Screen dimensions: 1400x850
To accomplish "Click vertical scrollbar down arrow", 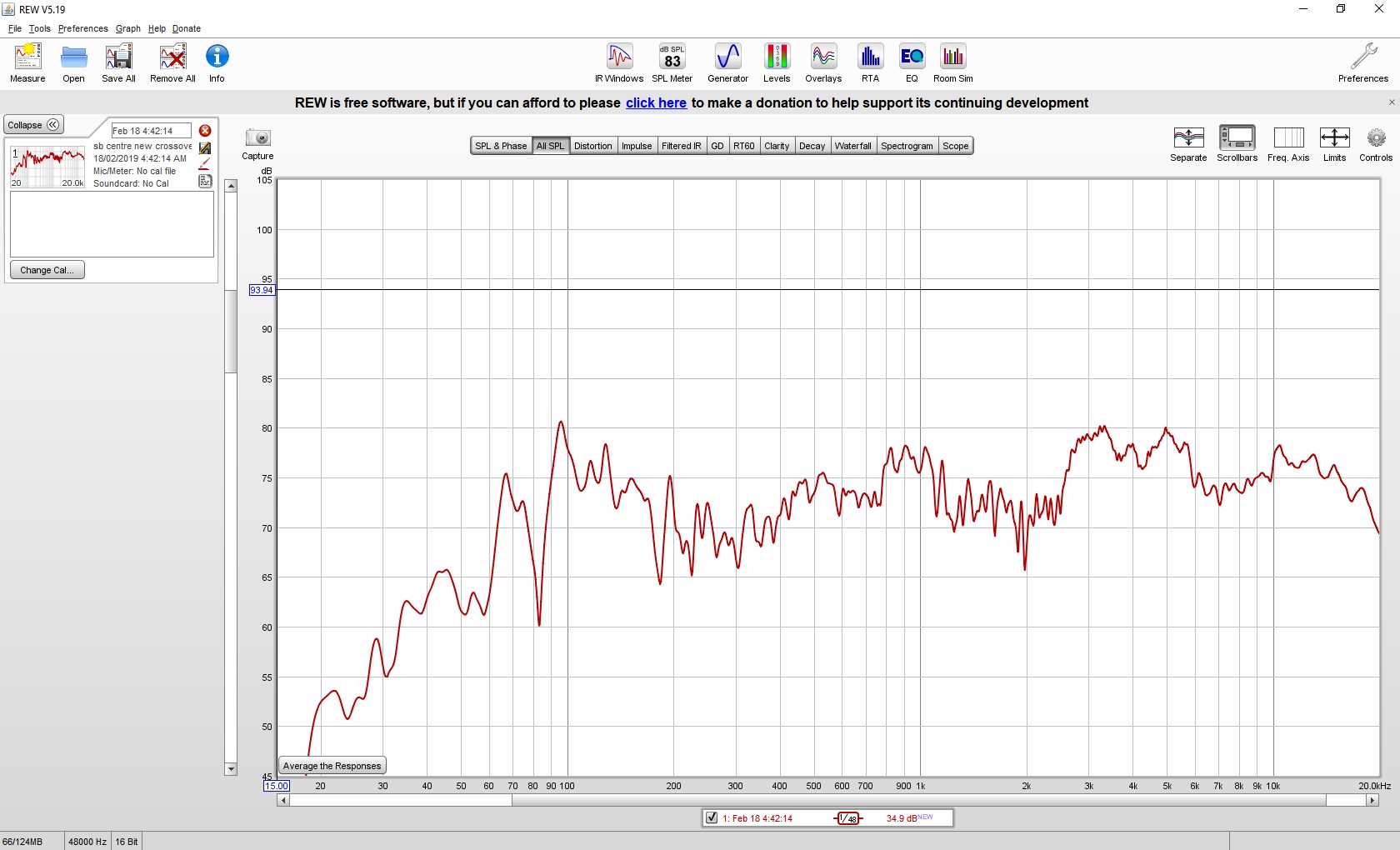I will [x=231, y=769].
